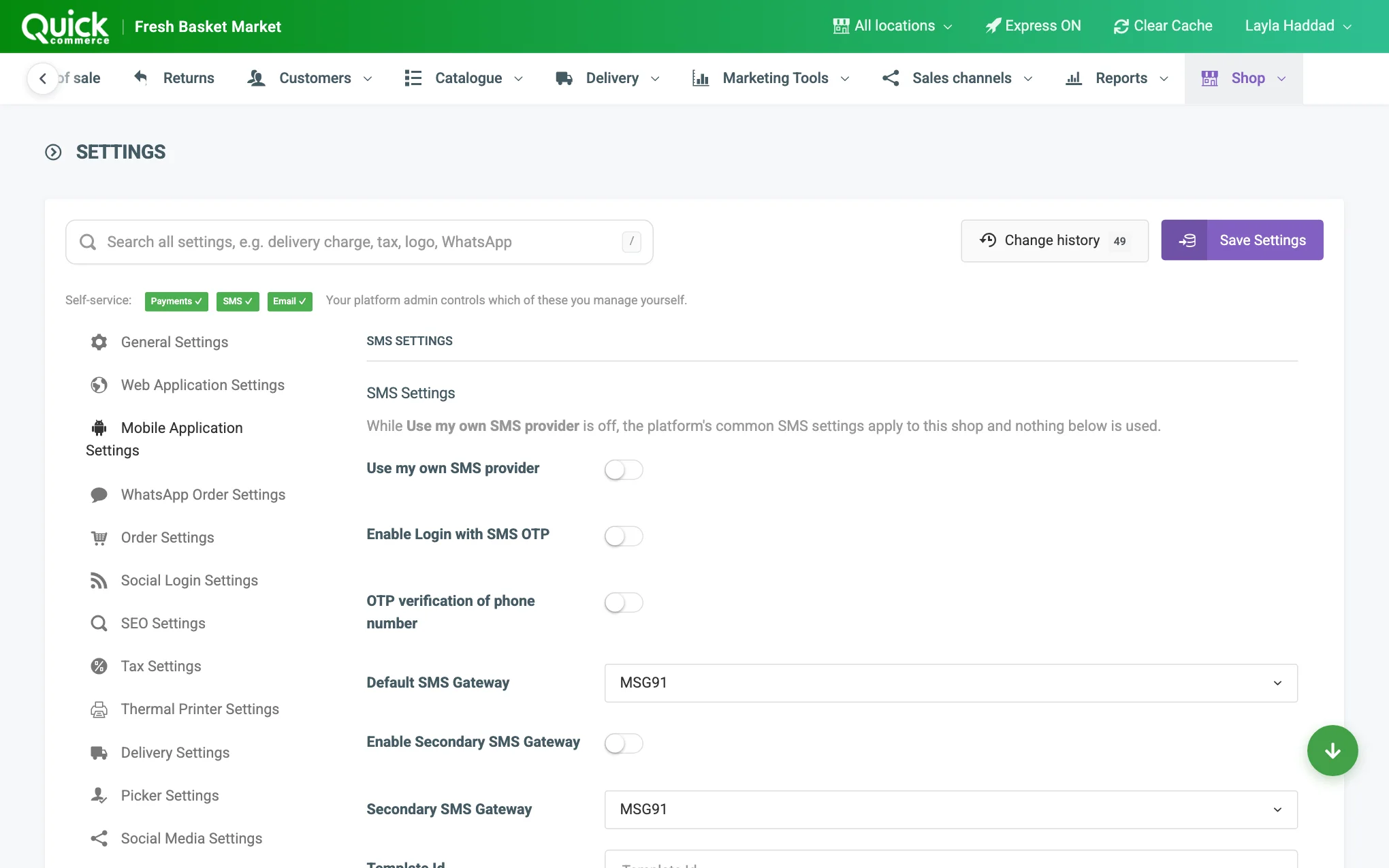Click the Payments self-service badge

point(176,301)
